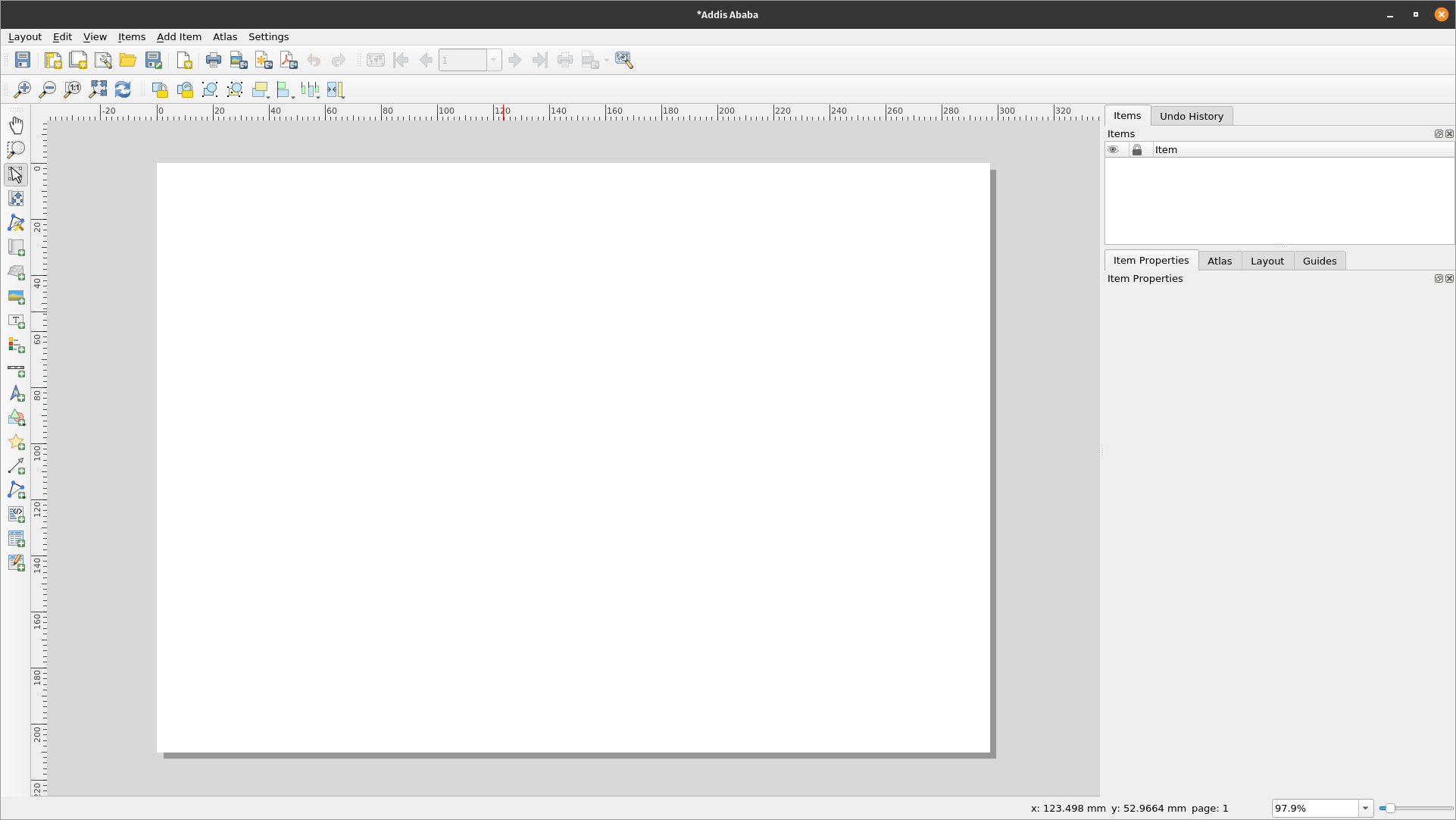Viewport: 1456px width, 820px height.
Task: Select Edit Nodes Item tool
Action: coord(16,223)
